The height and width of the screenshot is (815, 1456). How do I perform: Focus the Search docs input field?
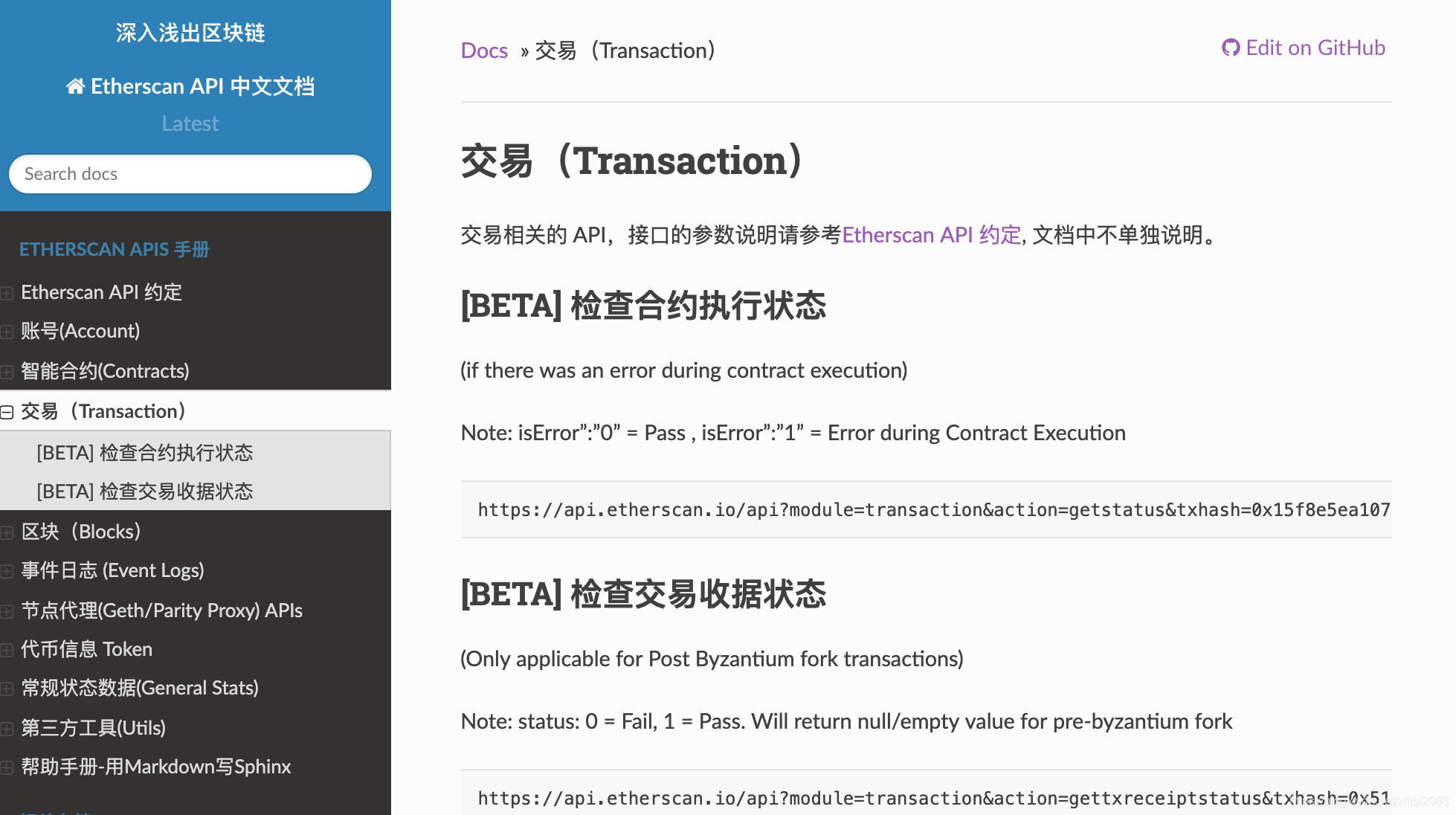tap(190, 174)
